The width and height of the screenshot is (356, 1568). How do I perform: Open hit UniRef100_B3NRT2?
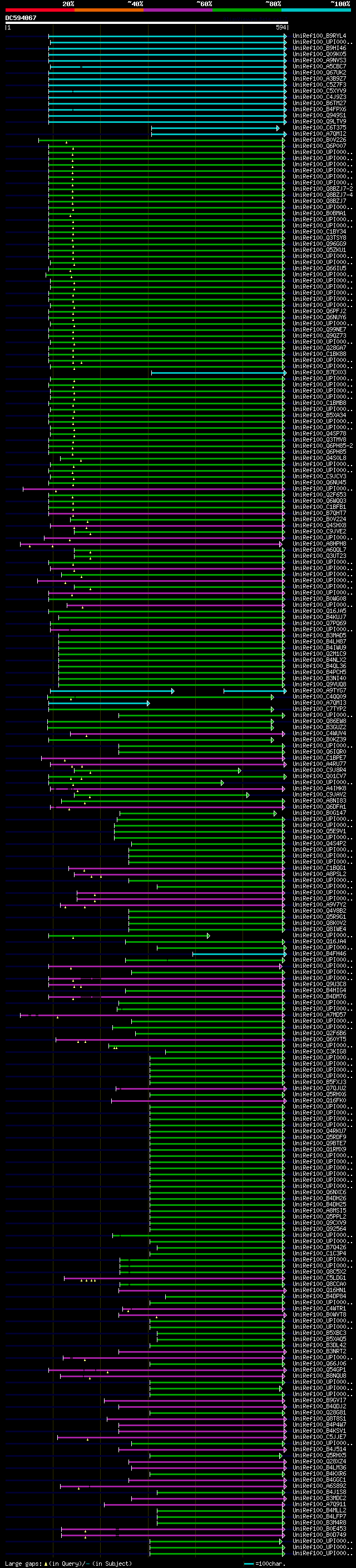coord(319,1351)
